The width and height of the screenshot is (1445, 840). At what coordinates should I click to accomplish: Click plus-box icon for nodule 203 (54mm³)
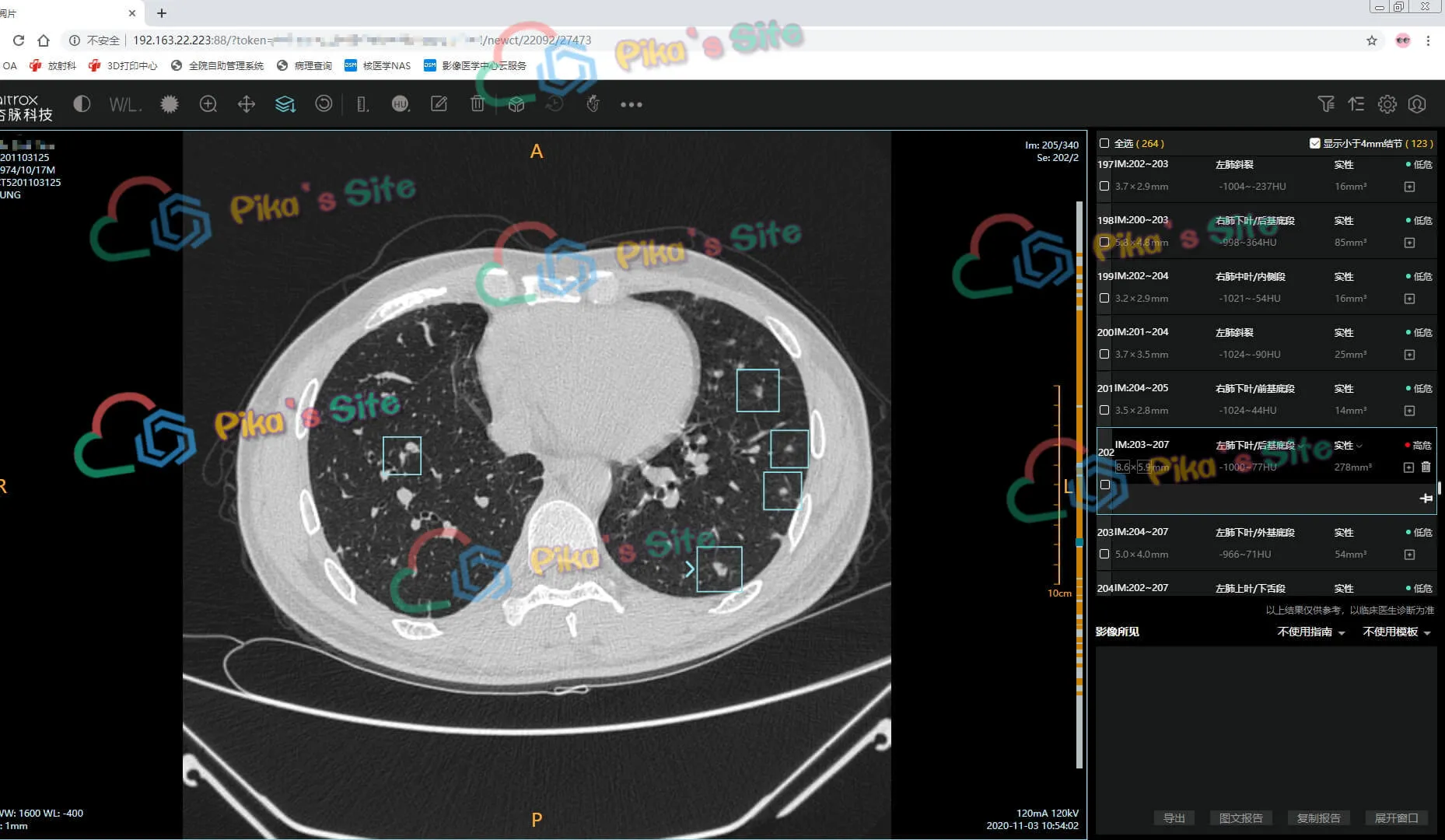coord(1409,555)
